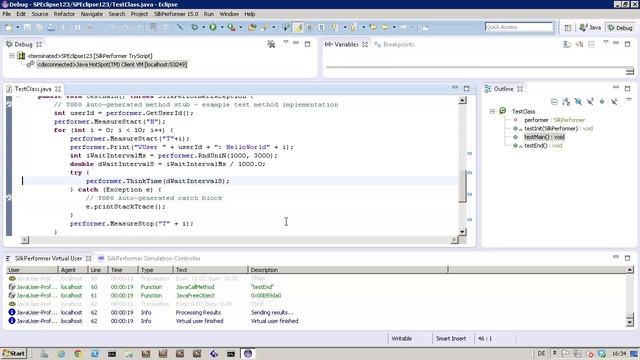Screen dimensions: 640x360
Task: Close the TestClass.java editor tab
Action: point(58,89)
